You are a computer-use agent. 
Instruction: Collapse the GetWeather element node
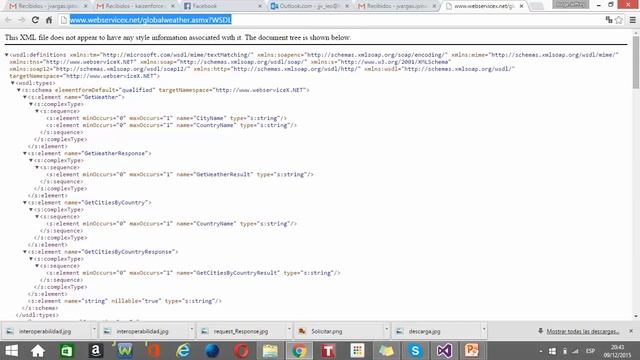tap(25, 97)
